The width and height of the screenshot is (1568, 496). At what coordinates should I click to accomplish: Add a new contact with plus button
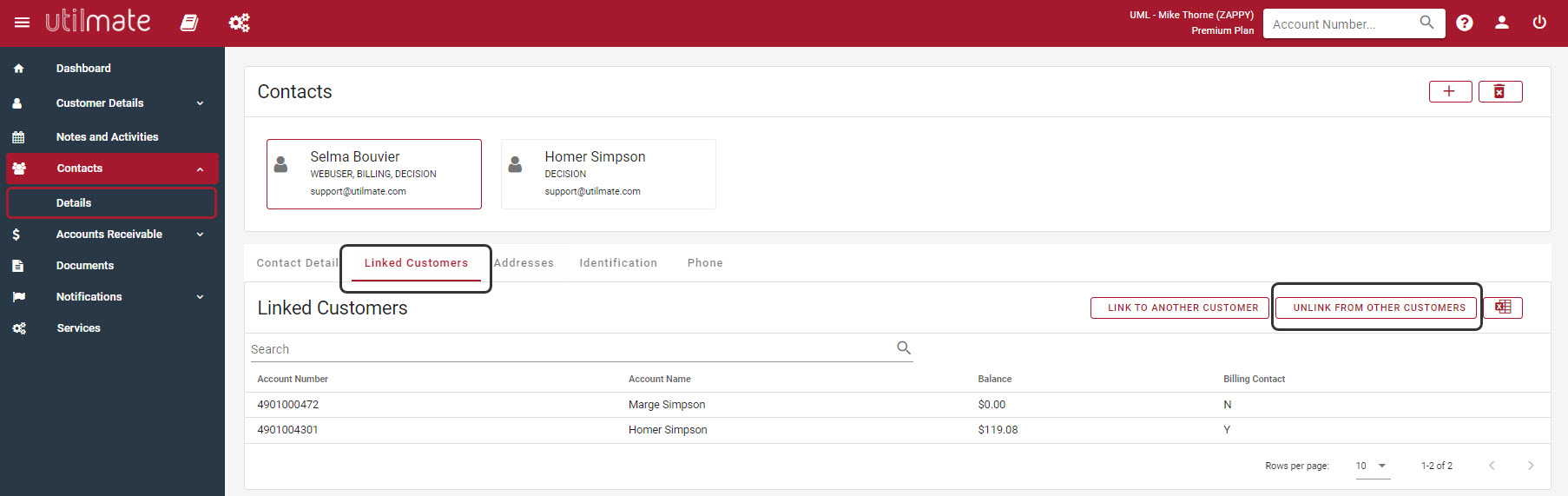click(1451, 91)
